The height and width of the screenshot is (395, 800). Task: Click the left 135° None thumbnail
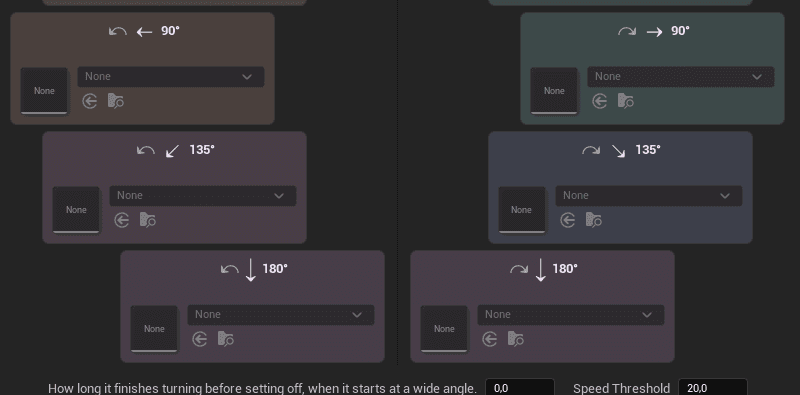click(x=76, y=210)
